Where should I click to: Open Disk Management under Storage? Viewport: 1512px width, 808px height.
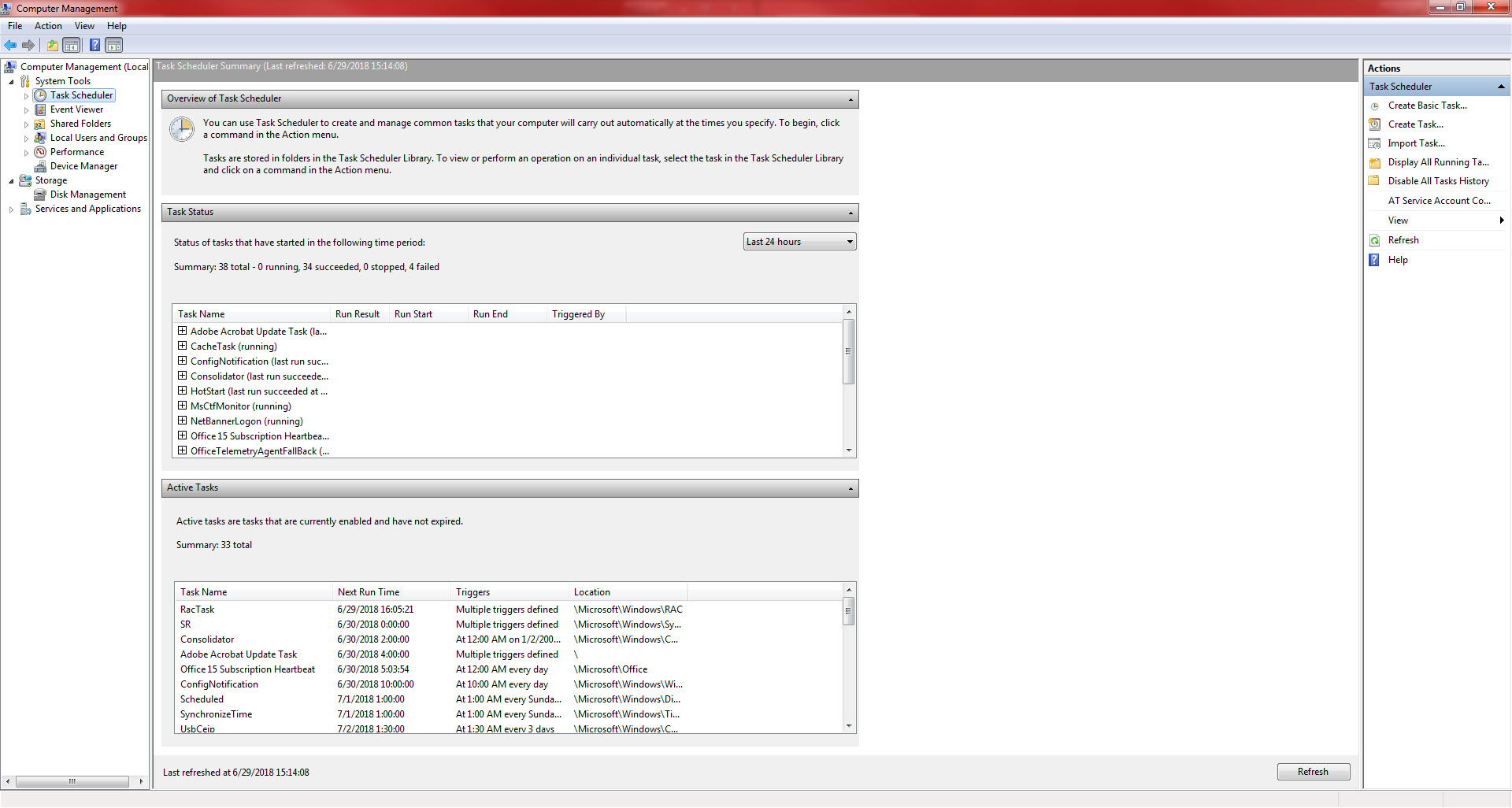click(87, 195)
